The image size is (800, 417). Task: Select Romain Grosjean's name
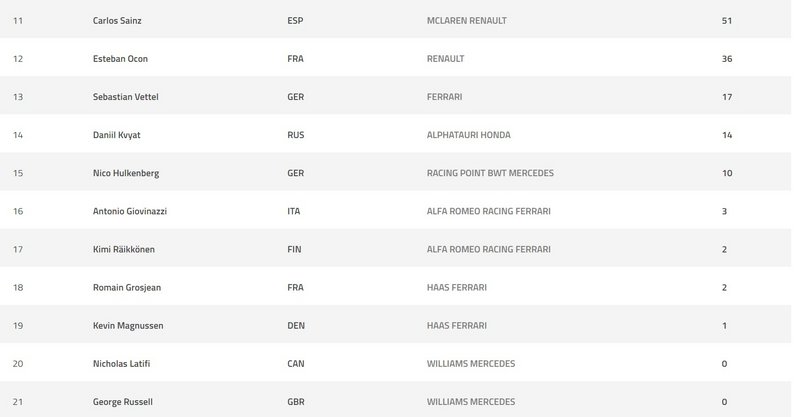126,287
